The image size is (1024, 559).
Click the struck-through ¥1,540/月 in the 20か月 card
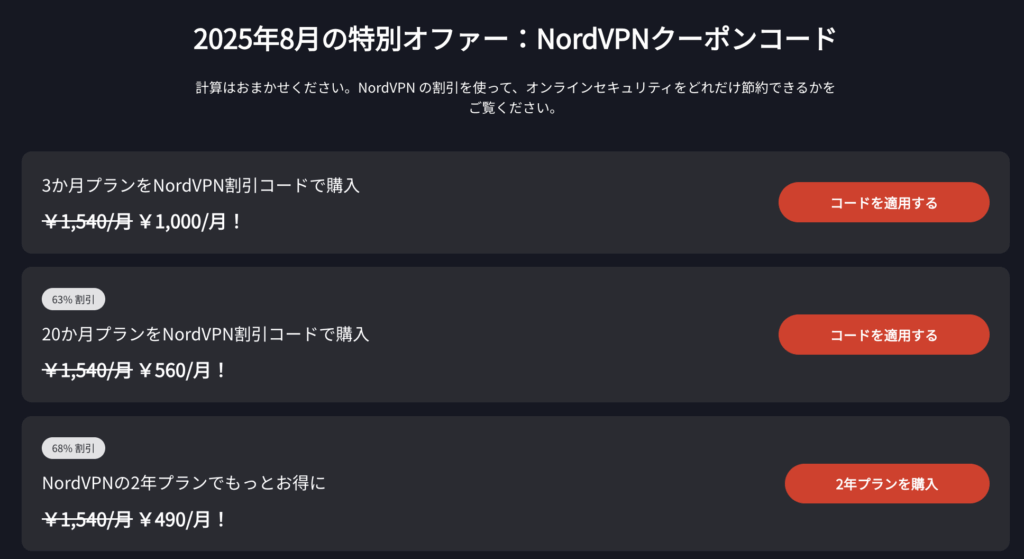tap(88, 370)
